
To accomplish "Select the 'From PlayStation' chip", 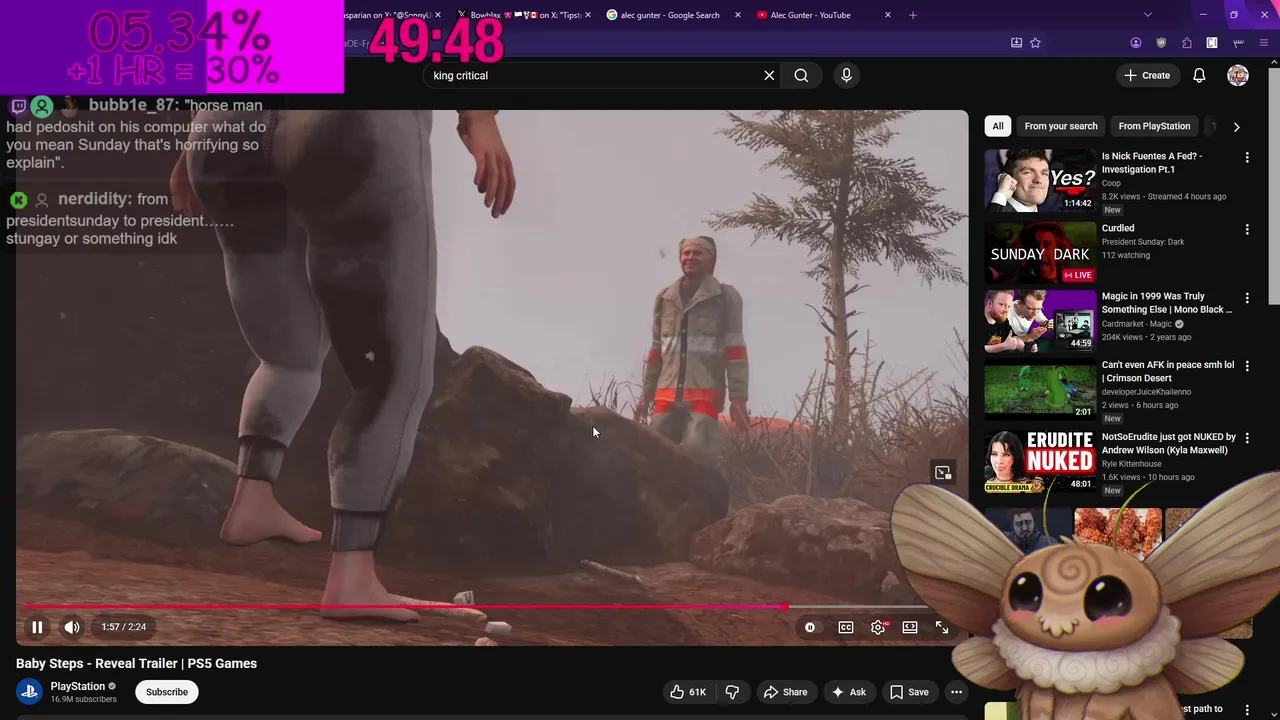I will 1154,126.
